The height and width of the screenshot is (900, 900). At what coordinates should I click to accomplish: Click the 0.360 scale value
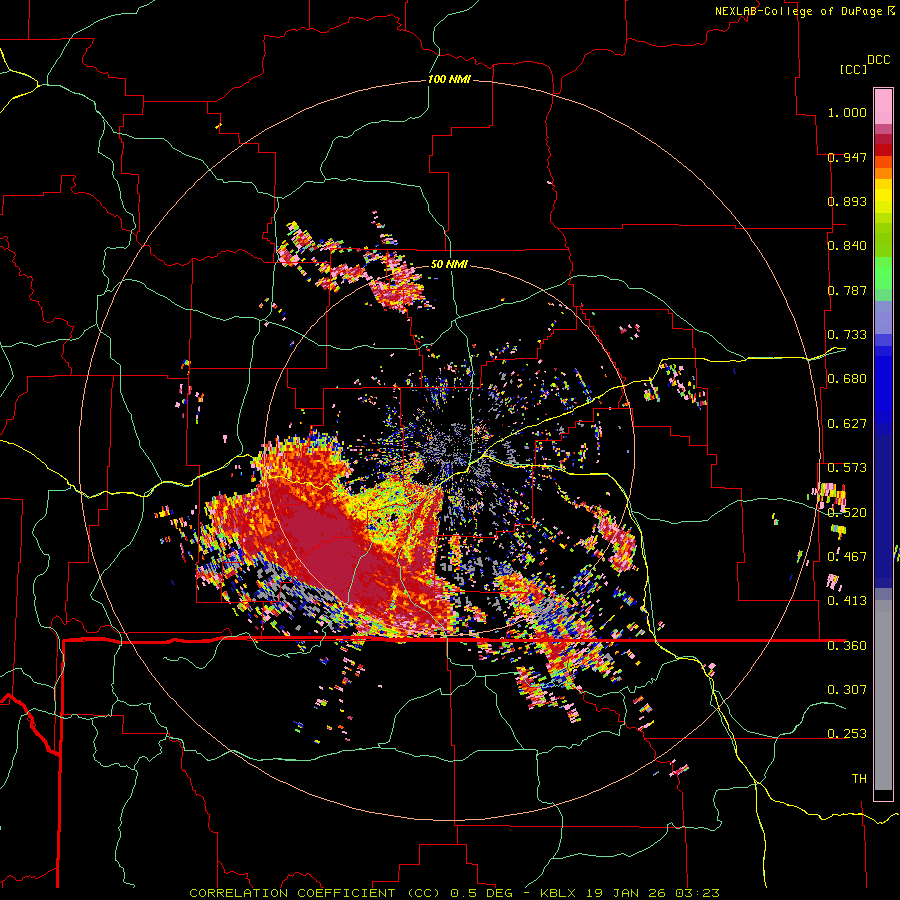847,645
